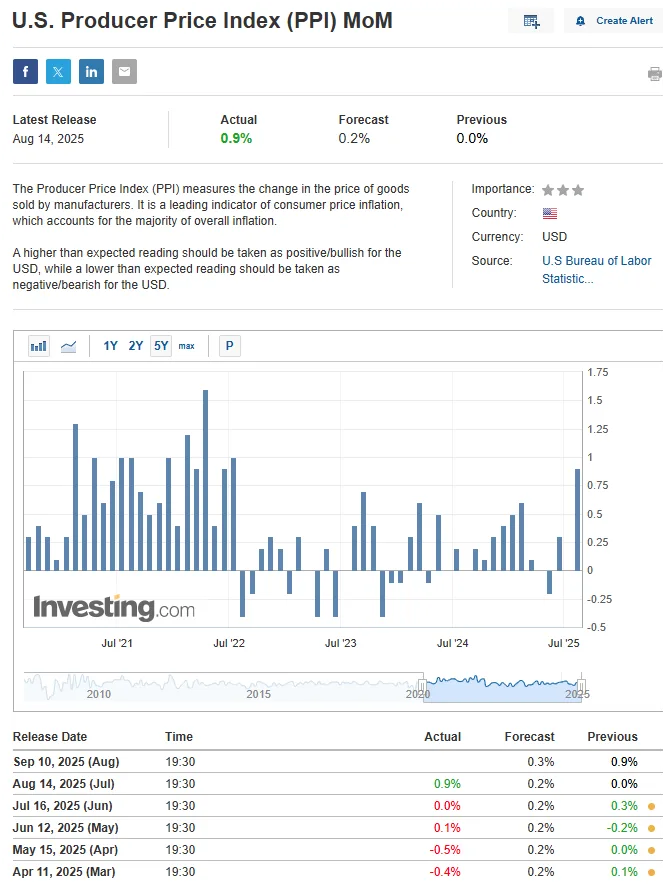Click Aug 14, 2025 (Jul) release date
The width and height of the screenshot is (665, 892).
64,784
